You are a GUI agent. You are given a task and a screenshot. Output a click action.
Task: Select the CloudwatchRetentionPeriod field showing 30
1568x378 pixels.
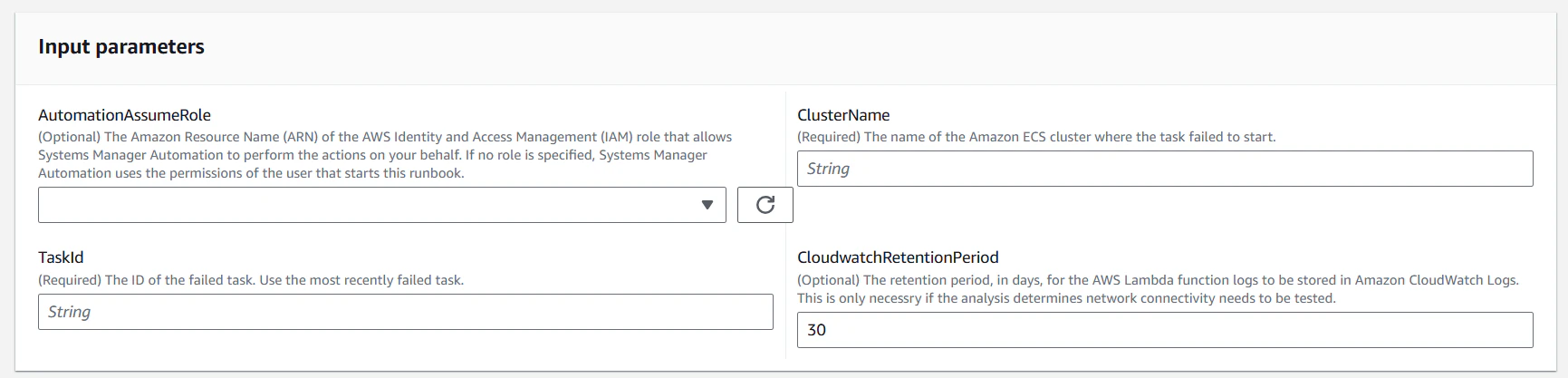click(x=1165, y=330)
